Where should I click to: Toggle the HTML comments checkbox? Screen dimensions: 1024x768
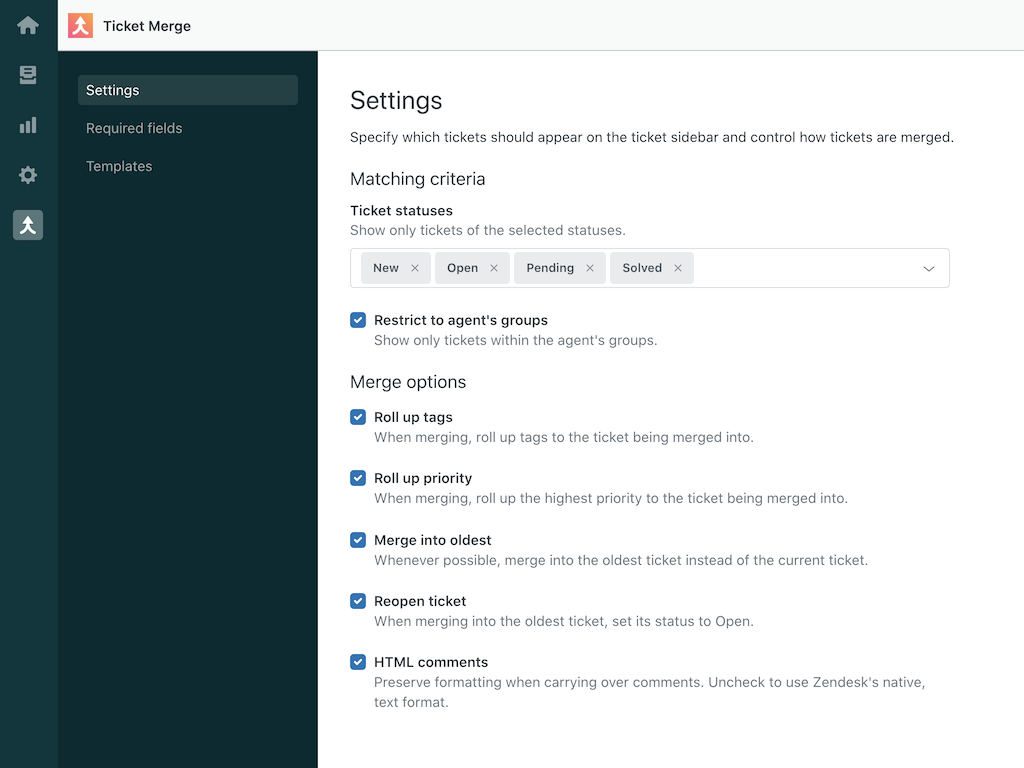[358, 662]
